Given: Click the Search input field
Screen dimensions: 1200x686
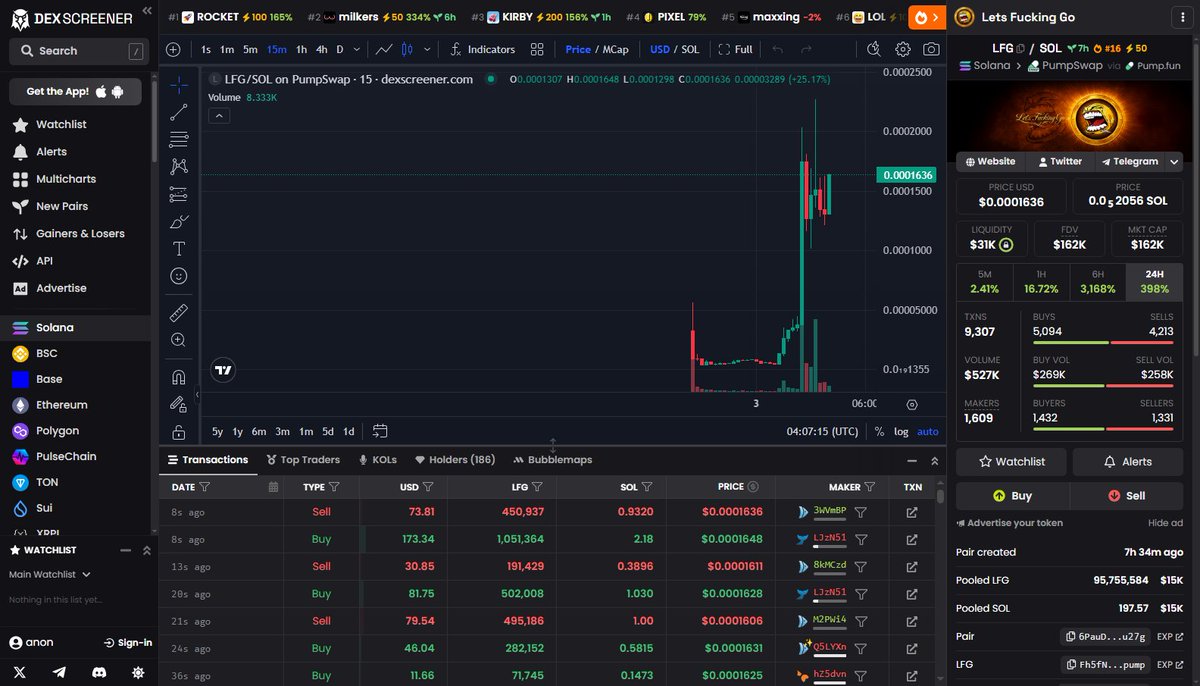Looking at the screenshot, I should [77, 50].
